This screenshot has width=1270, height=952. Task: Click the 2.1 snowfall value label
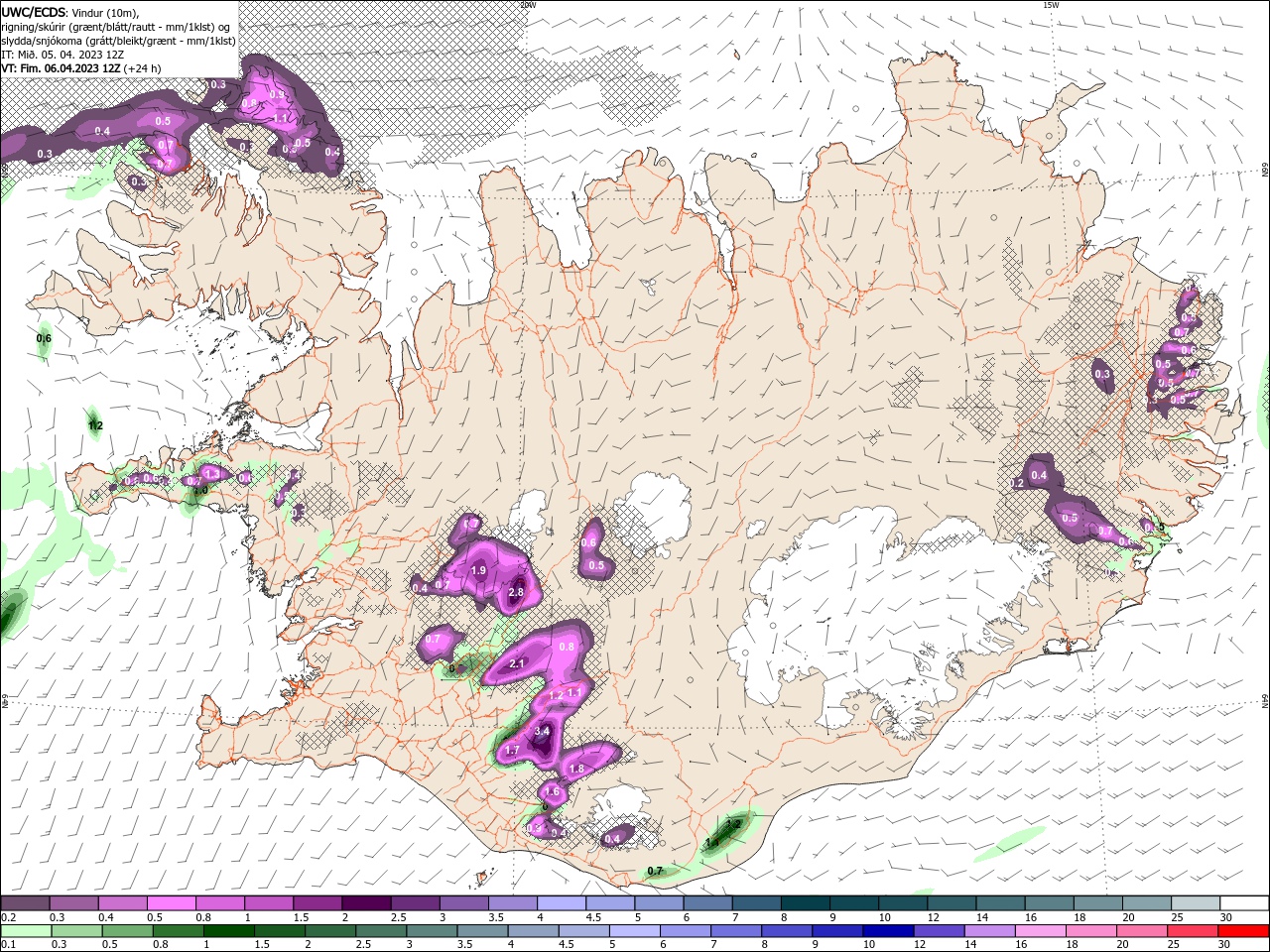coord(517,663)
